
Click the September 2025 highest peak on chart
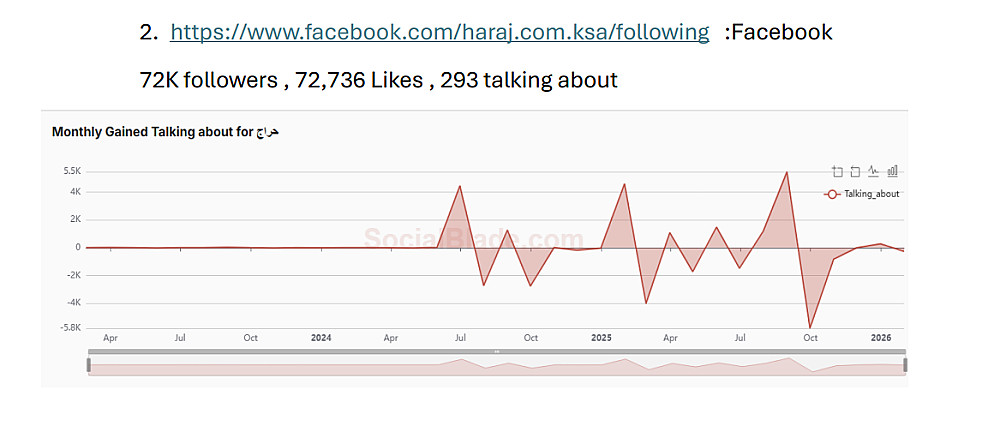787,172
